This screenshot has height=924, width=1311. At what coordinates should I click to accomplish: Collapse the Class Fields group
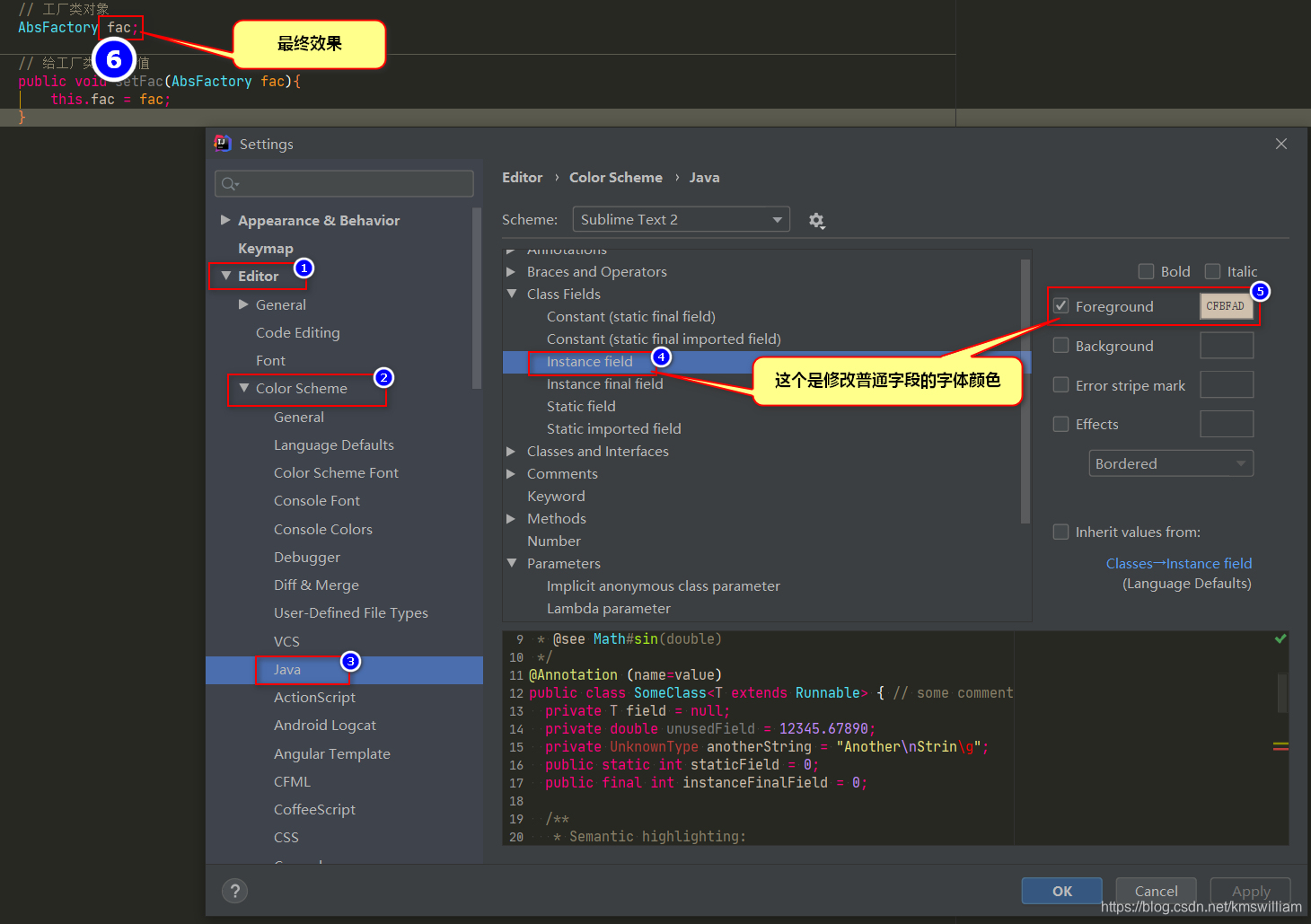tap(511, 294)
